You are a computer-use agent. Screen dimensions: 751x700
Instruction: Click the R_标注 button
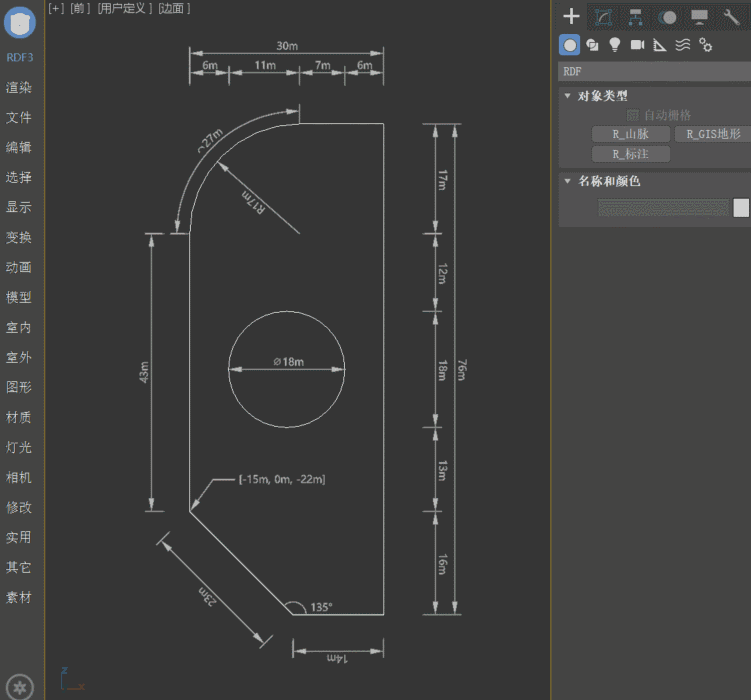click(x=630, y=154)
